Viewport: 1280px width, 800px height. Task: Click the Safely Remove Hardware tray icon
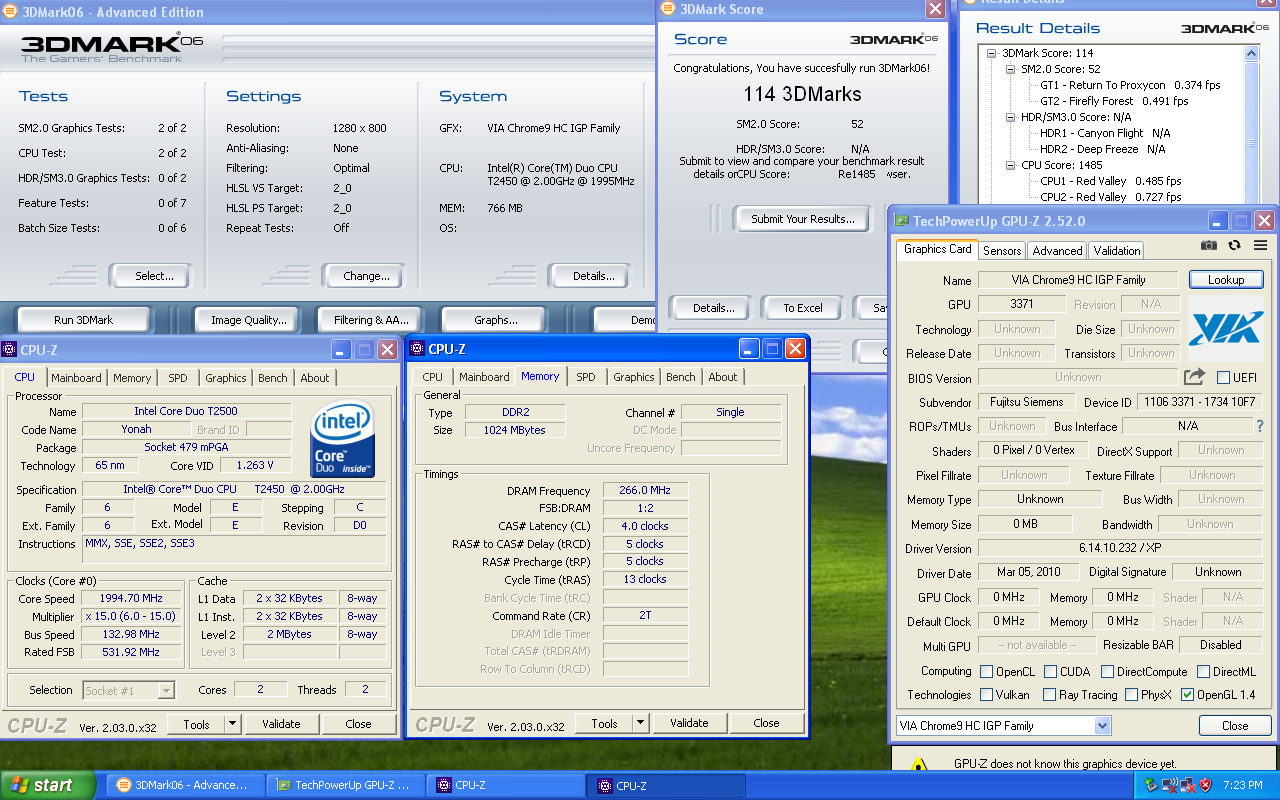coord(1151,785)
